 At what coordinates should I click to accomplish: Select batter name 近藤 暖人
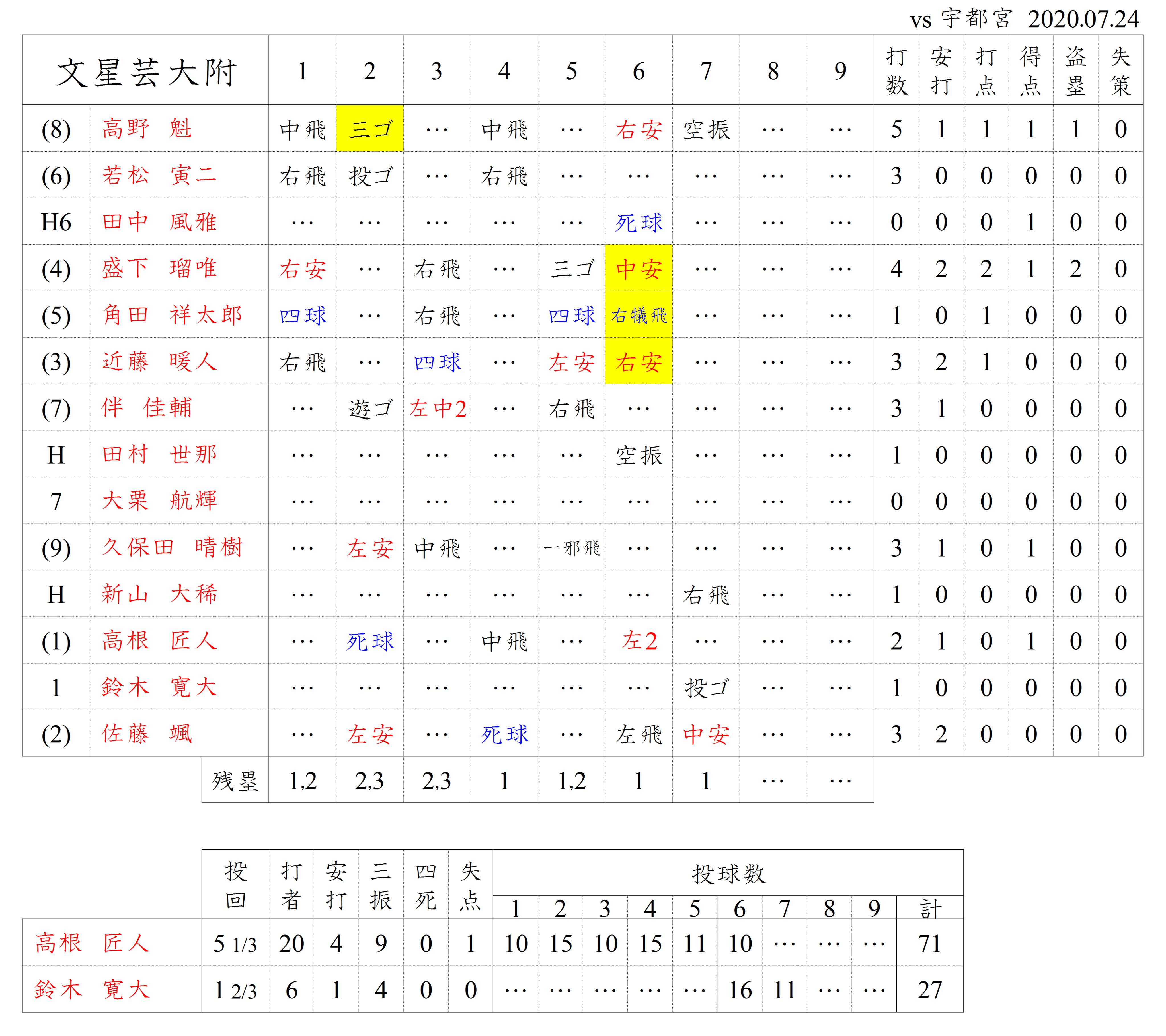click(159, 361)
